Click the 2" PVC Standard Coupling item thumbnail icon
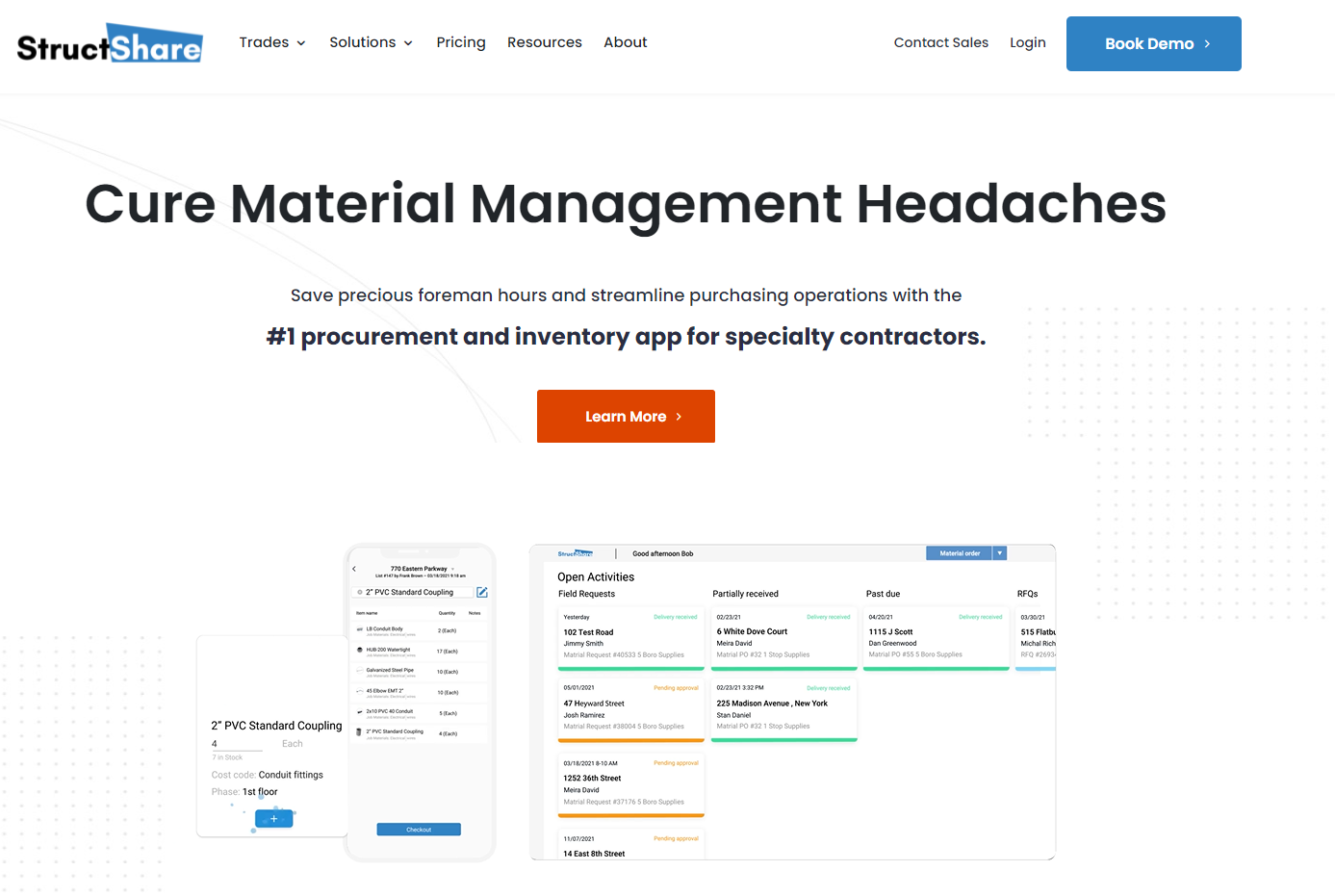Screen dimensions: 1335x896 click(359, 732)
